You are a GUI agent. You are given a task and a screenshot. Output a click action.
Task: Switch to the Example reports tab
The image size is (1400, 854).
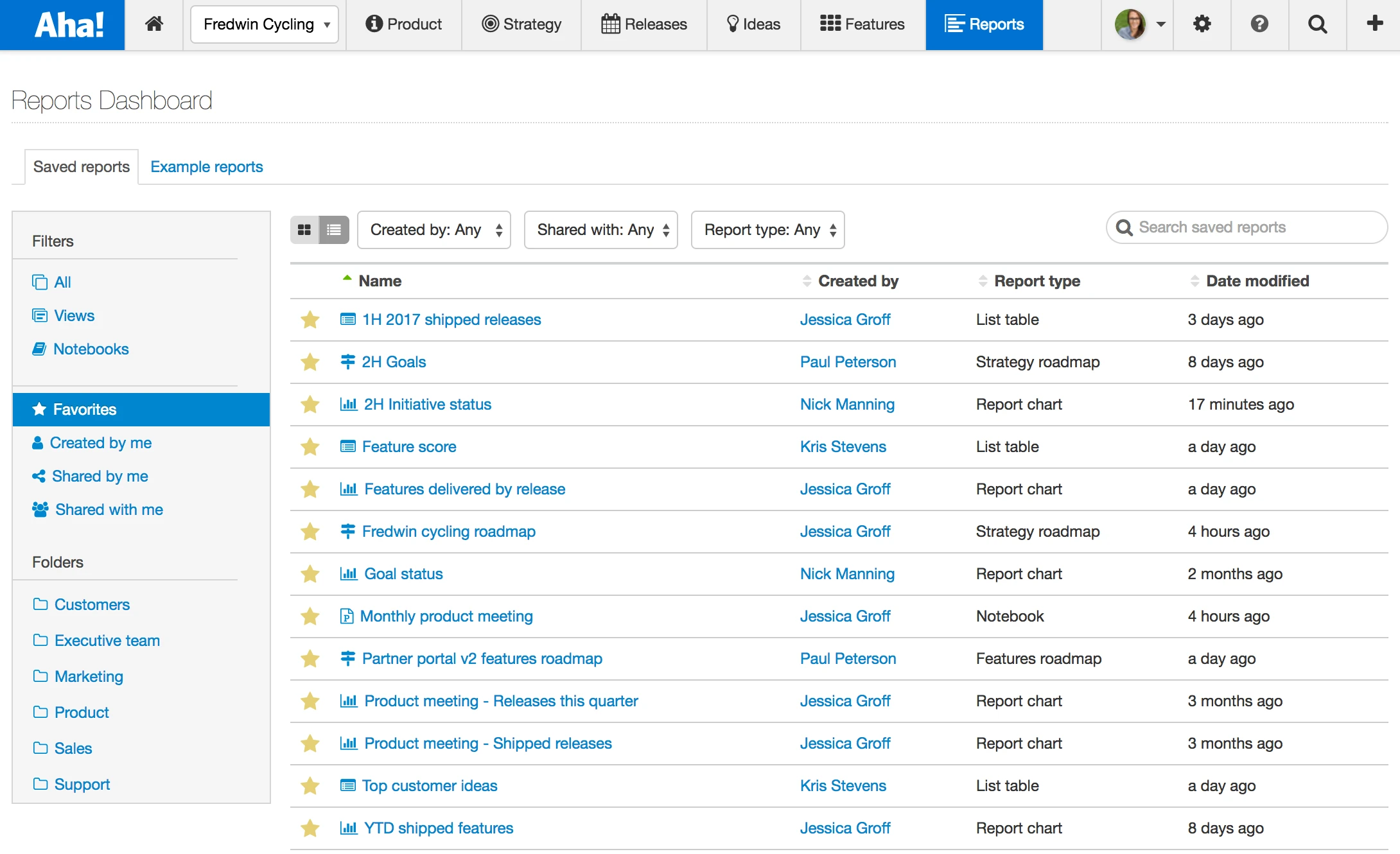pyautogui.click(x=206, y=167)
